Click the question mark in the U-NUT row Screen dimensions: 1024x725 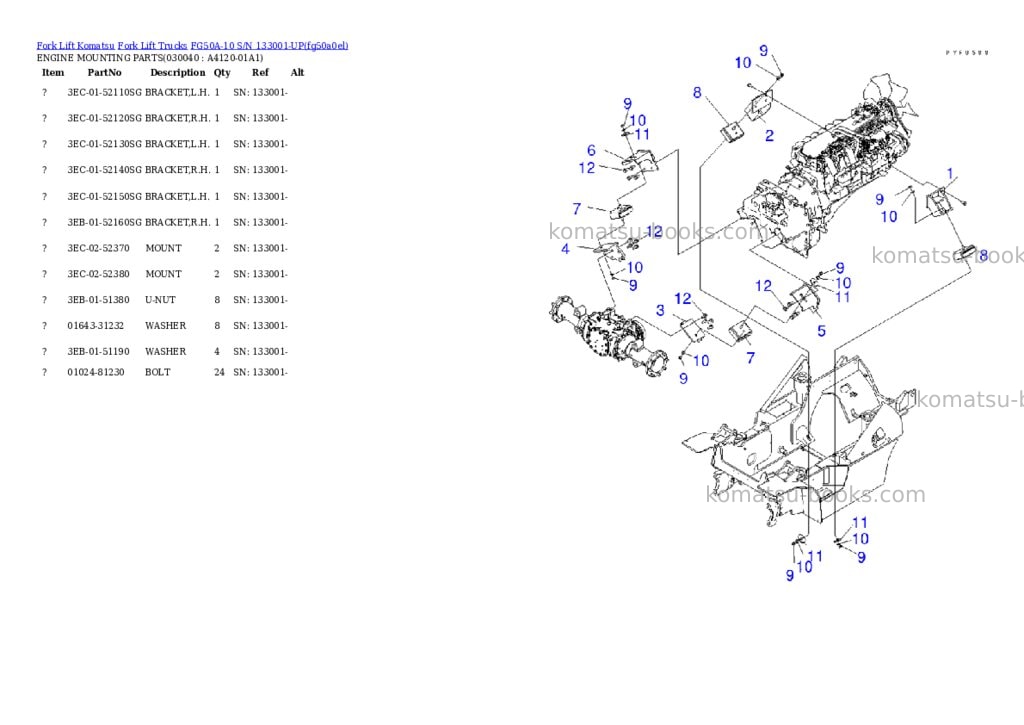coord(44,300)
